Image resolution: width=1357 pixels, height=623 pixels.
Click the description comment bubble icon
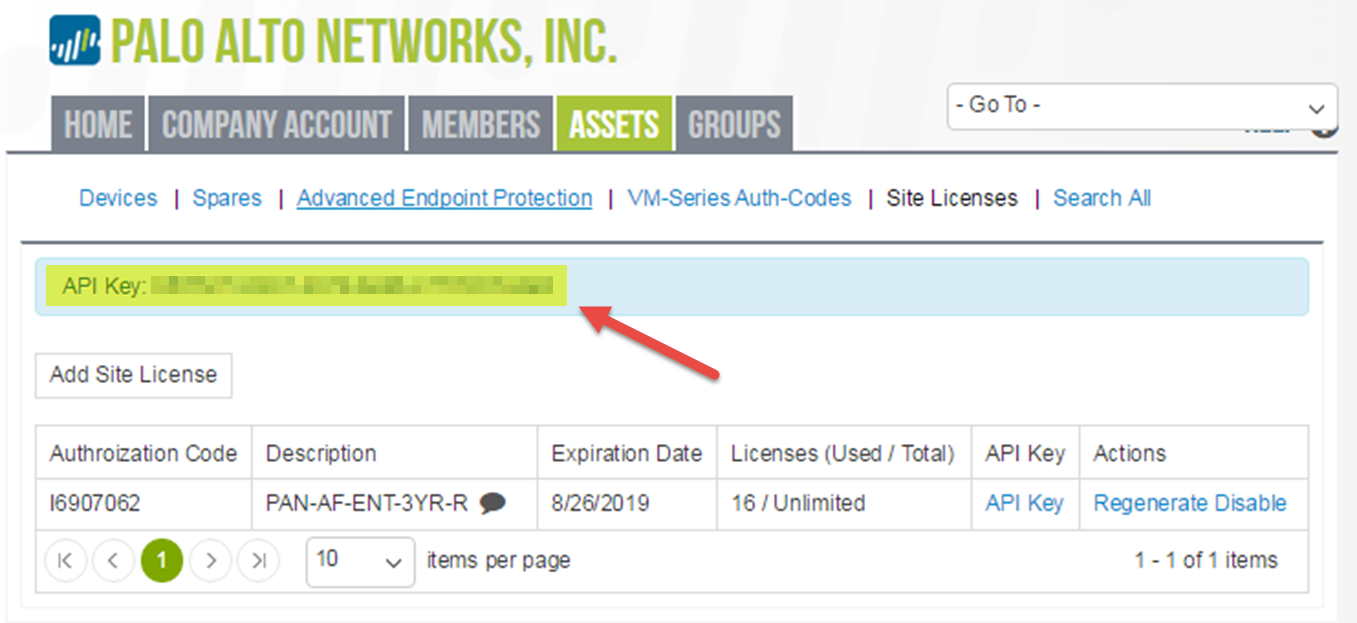click(492, 504)
